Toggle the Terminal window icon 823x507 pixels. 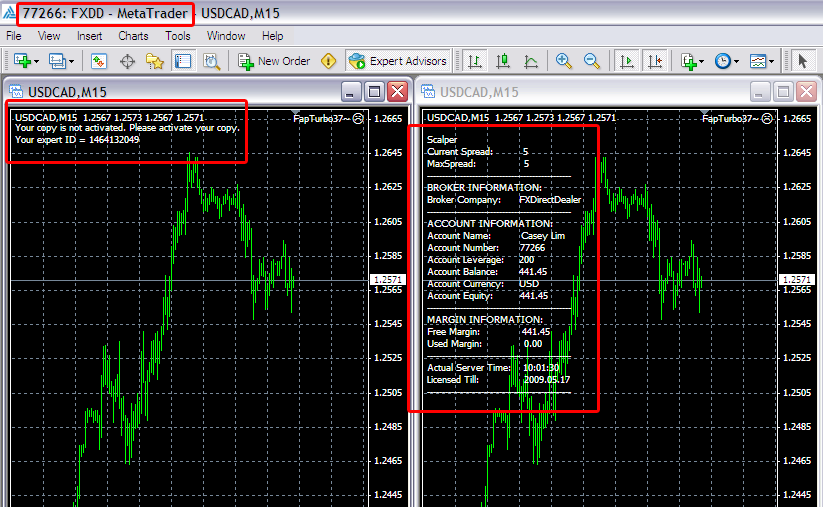pyautogui.click(x=183, y=61)
